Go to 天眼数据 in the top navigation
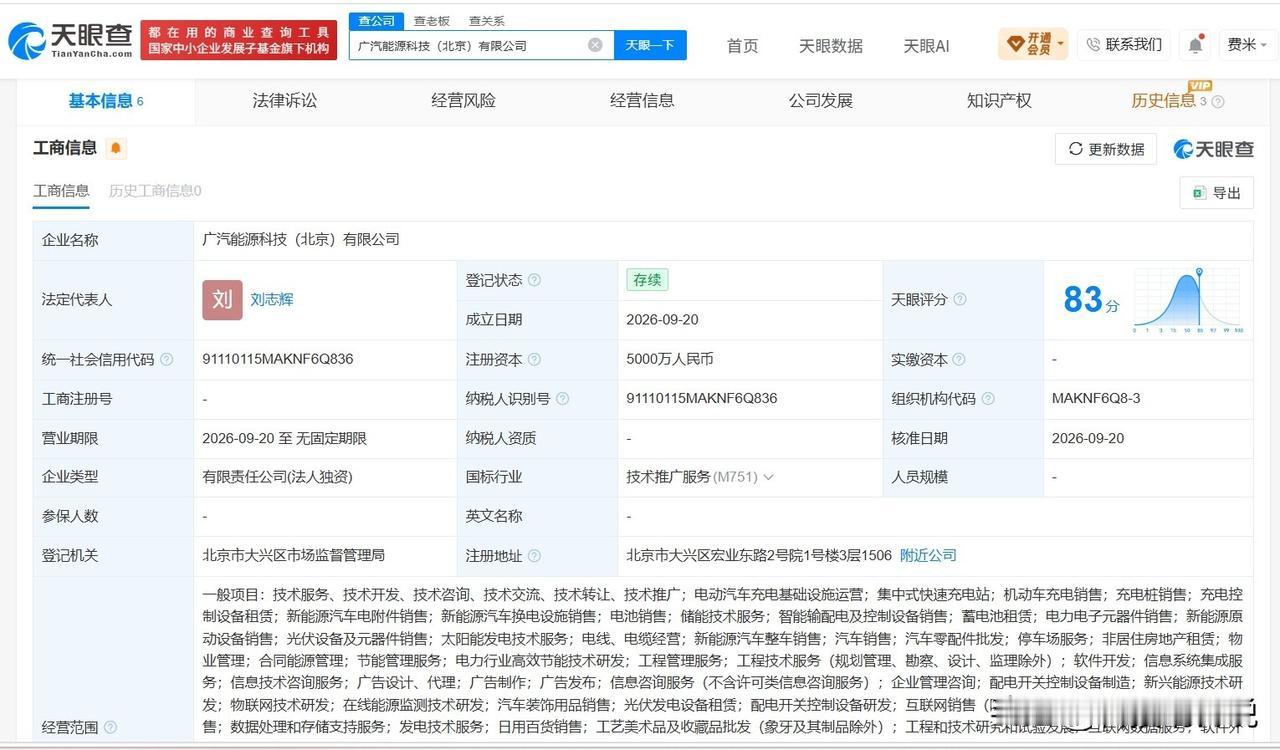 click(831, 46)
